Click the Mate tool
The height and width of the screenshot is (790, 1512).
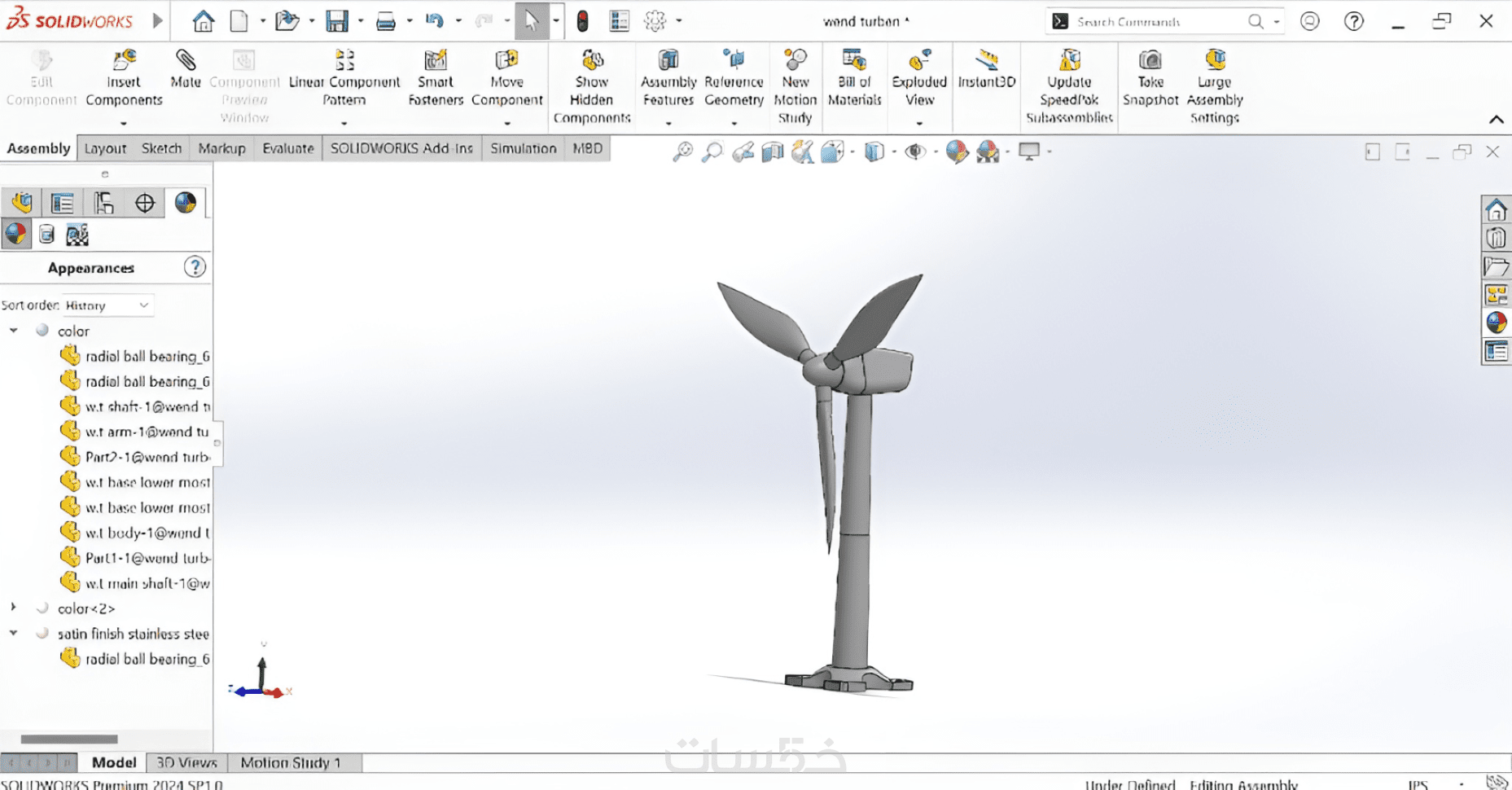(x=186, y=70)
